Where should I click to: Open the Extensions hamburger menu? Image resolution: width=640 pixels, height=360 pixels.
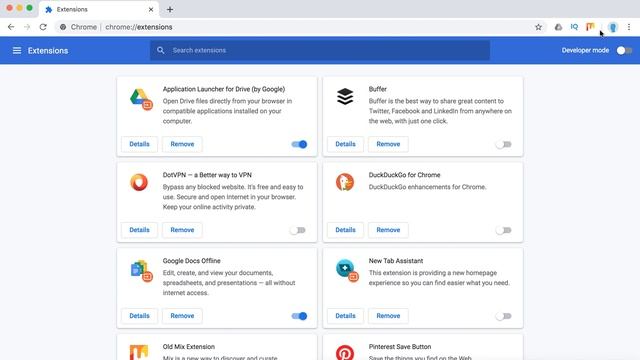point(17,51)
